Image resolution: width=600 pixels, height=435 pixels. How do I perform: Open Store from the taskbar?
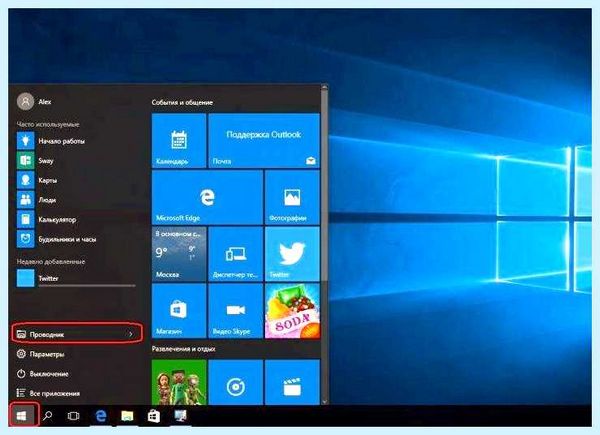(x=153, y=415)
